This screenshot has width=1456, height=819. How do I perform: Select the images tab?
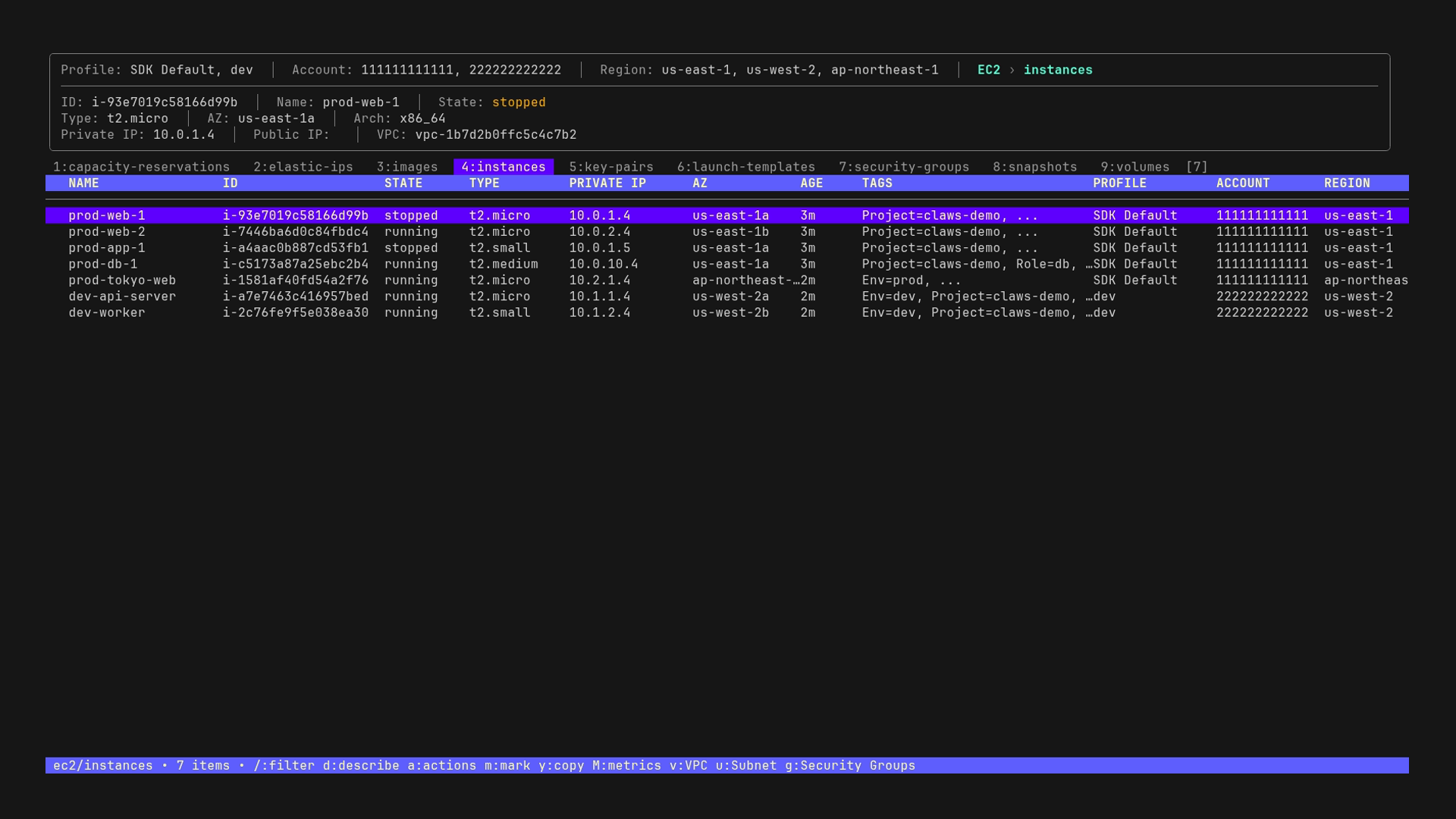coord(407,167)
